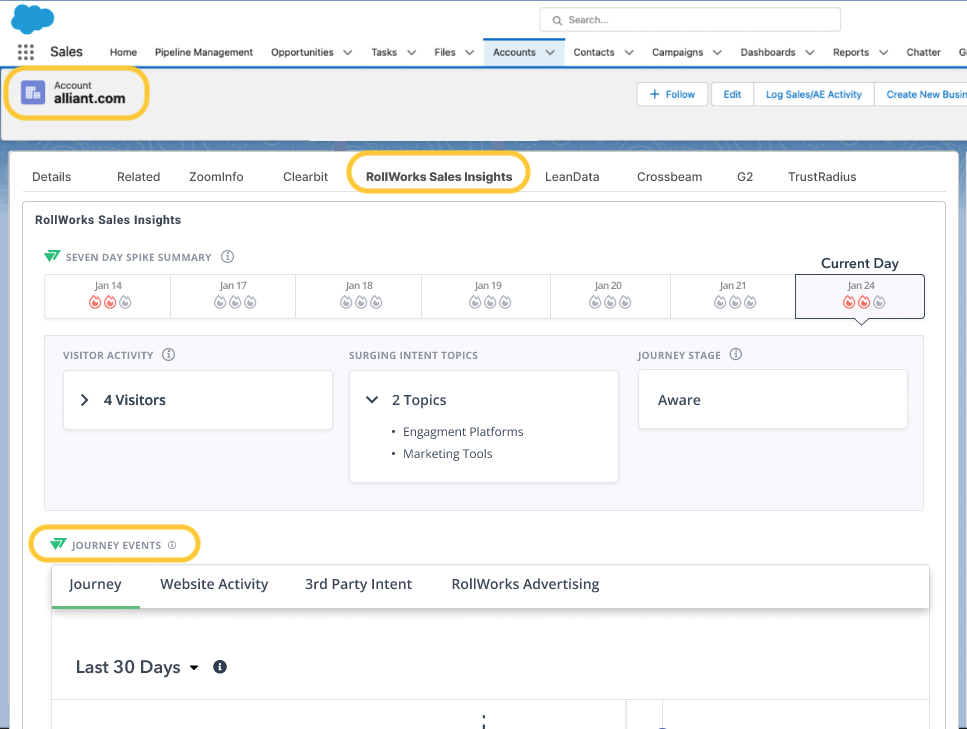Switch to the Website Activity tab

click(x=214, y=584)
